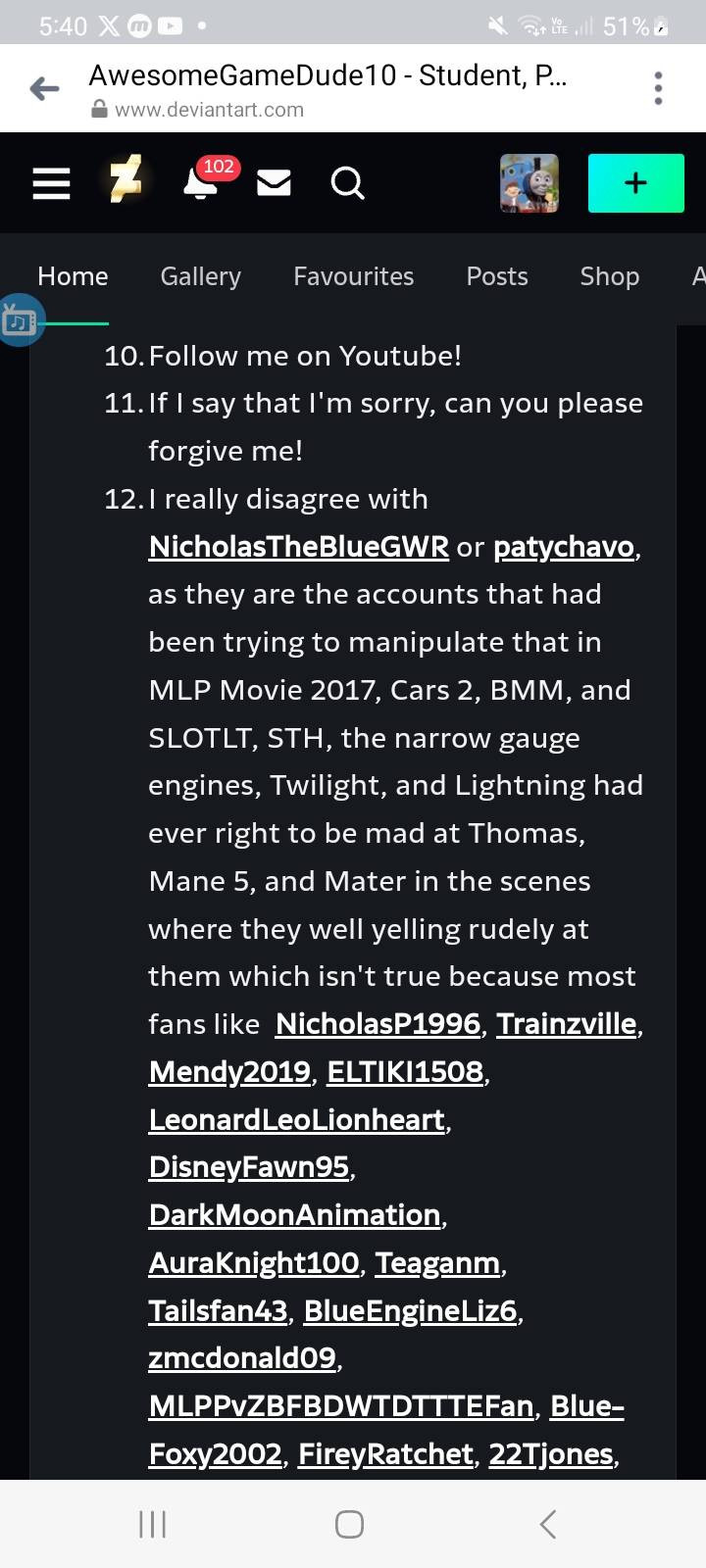
Task: Open the Thomas profile avatar
Action: pyautogui.click(x=529, y=183)
